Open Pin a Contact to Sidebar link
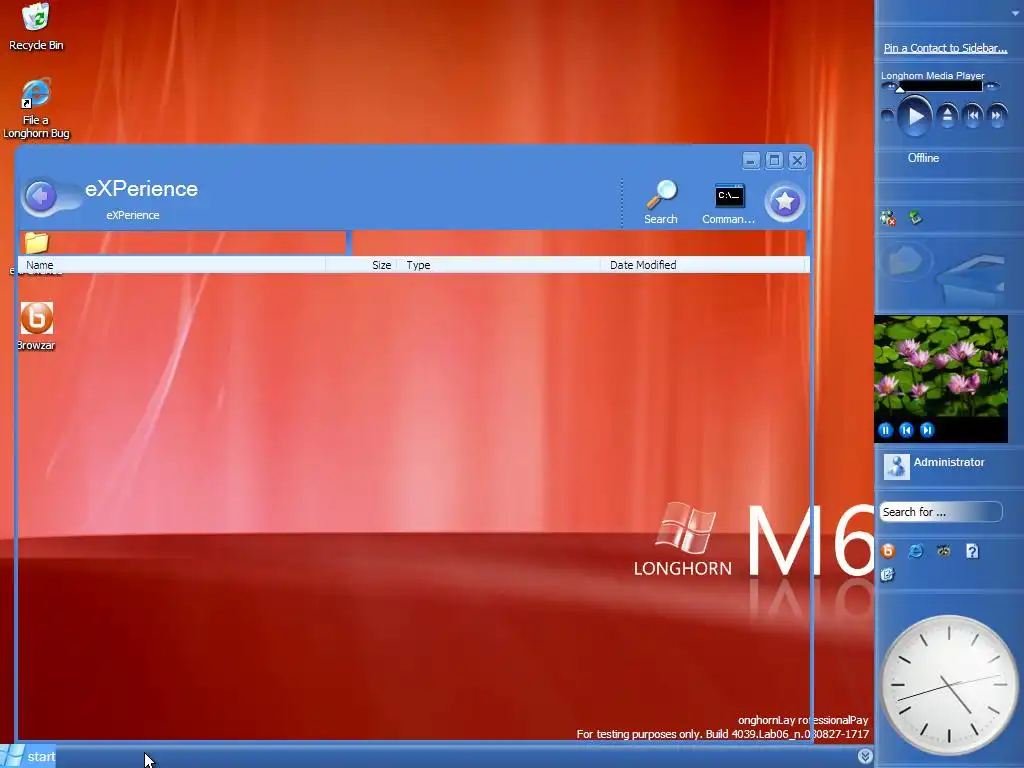The height and width of the screenshot is (768, 1024). tap(945, 48)
